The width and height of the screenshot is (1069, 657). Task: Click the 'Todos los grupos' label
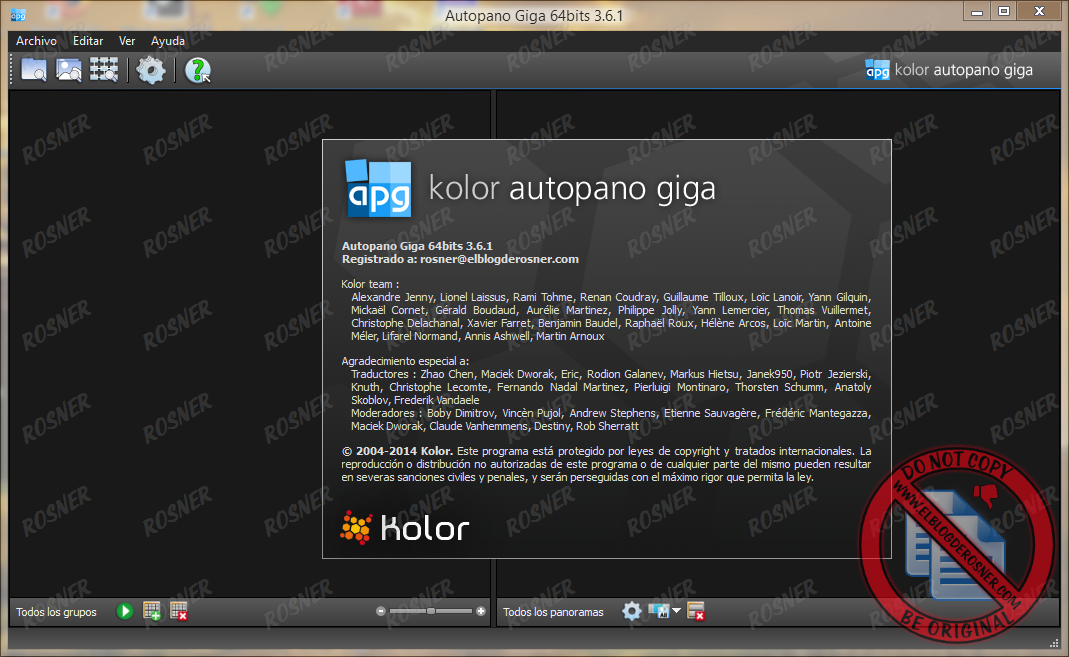click(x=57, y=612)
